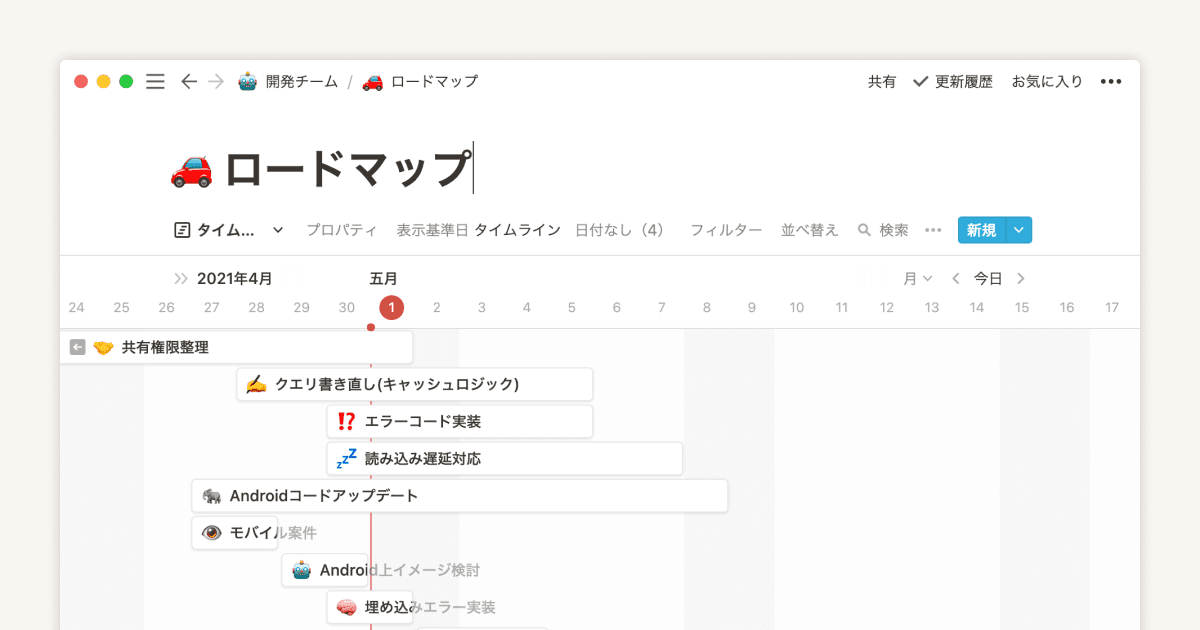Open the タイムライン view selector dropdown
The height and width of the screenshot is (630, 1200).
point(277,229)
